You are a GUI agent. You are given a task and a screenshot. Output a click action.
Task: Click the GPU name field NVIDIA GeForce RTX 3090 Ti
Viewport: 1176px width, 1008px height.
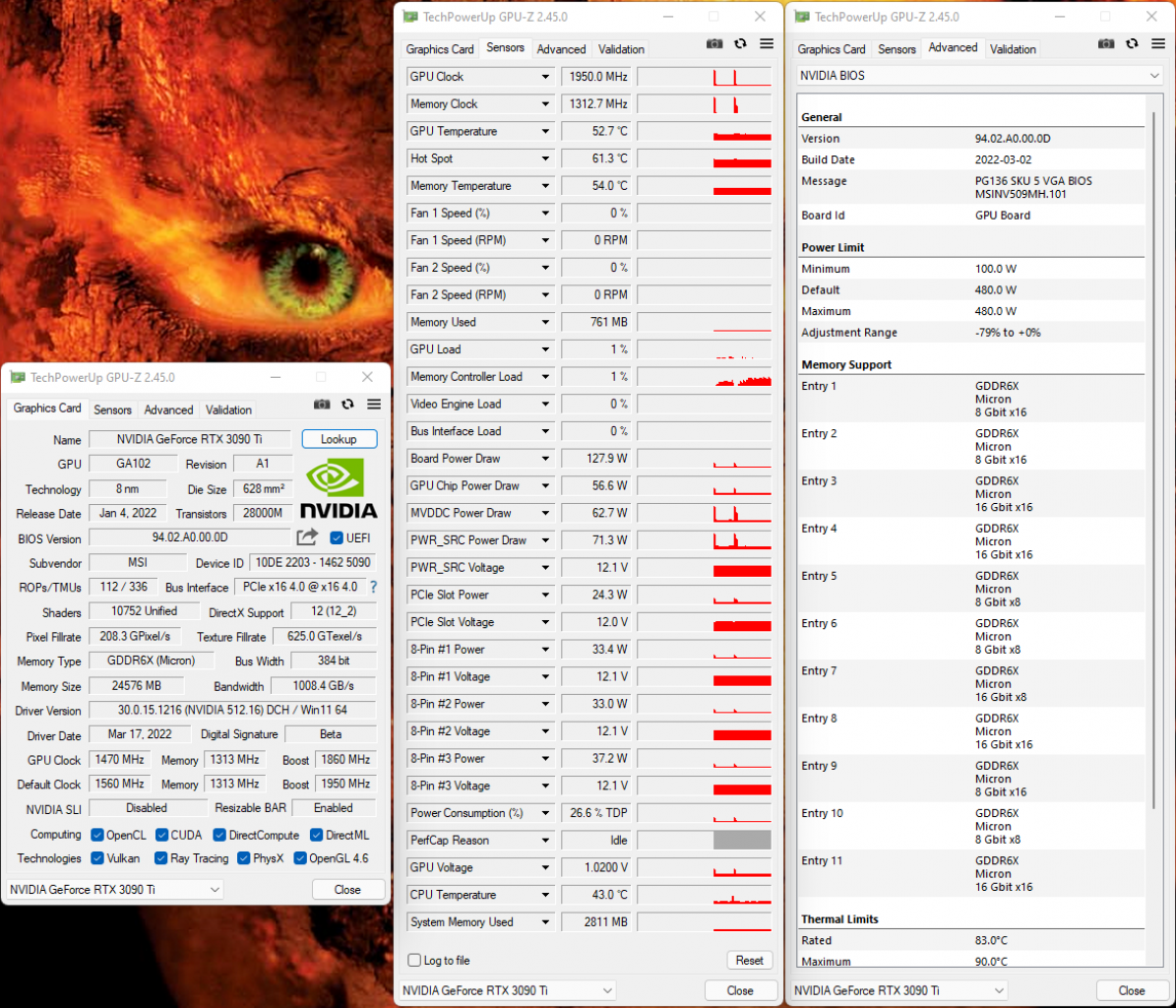(x=190, y=439)
